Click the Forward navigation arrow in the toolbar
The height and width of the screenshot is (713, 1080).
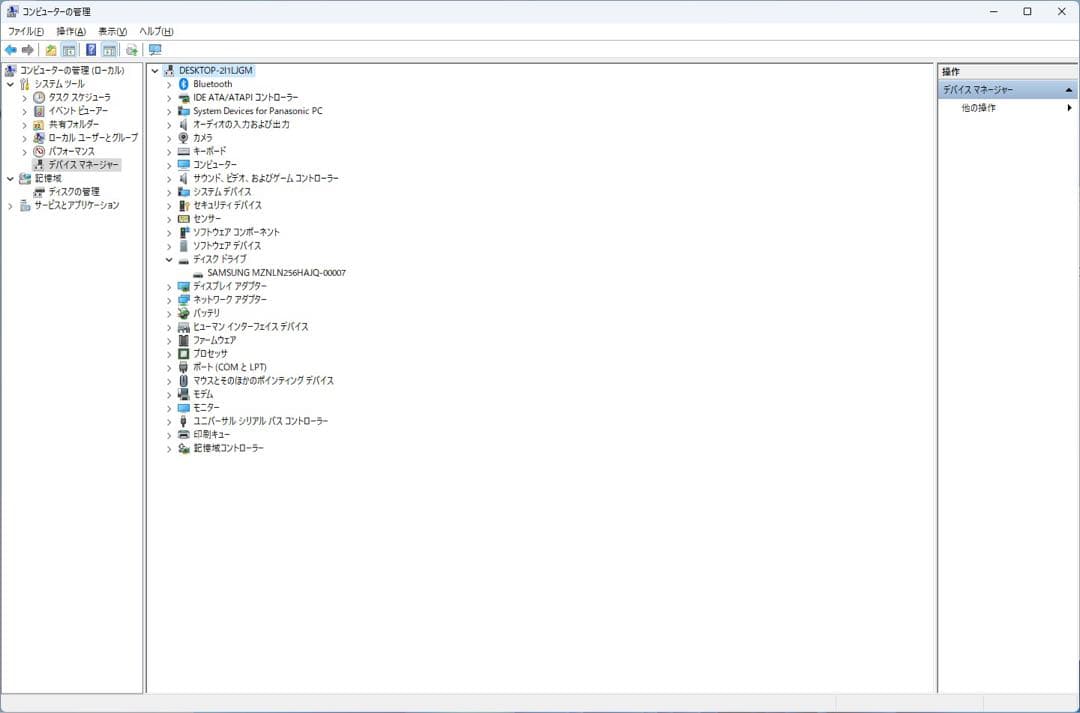click(29, 49)
